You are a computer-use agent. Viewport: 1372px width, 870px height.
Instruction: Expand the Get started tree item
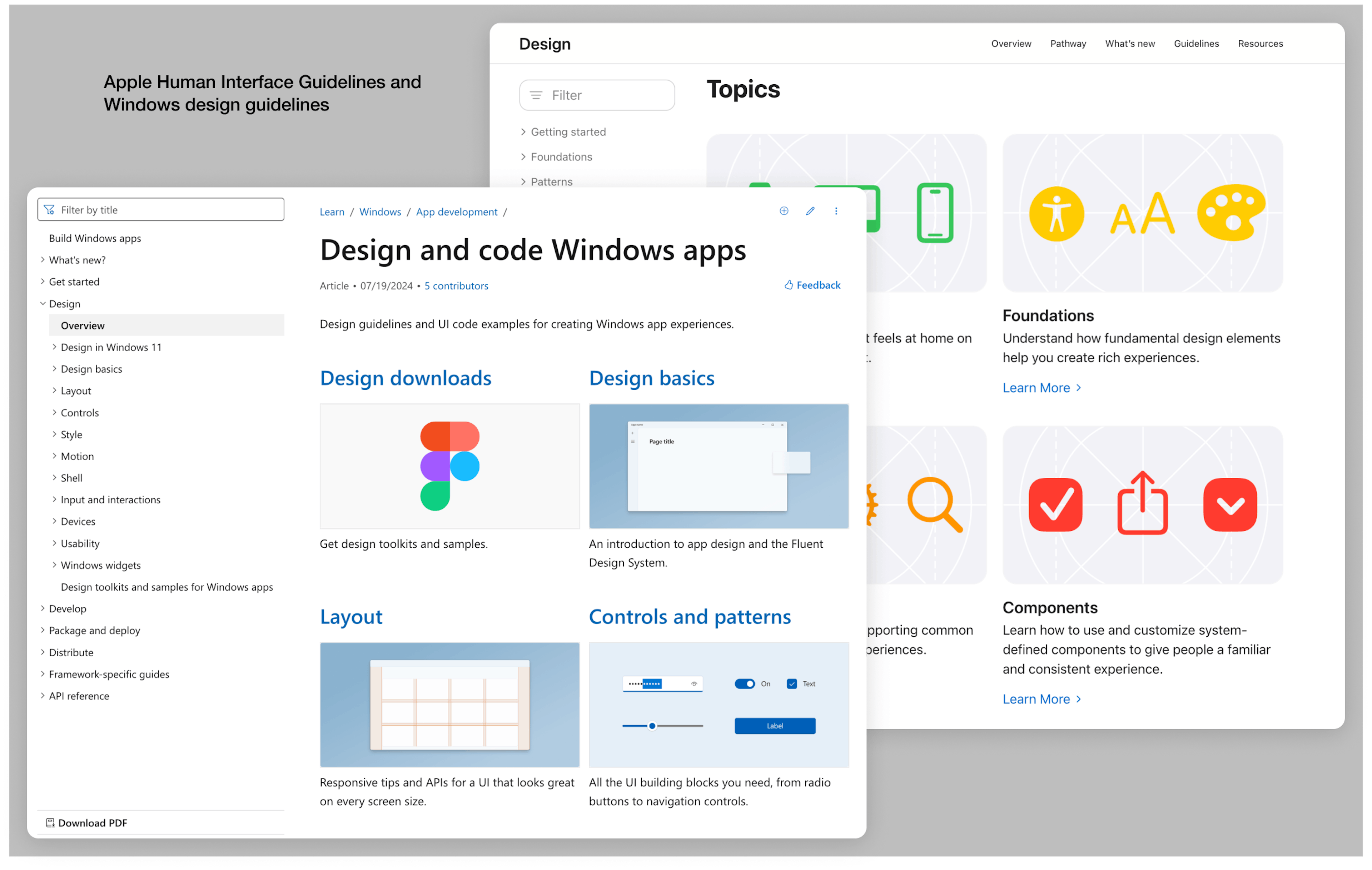(43, 282)
